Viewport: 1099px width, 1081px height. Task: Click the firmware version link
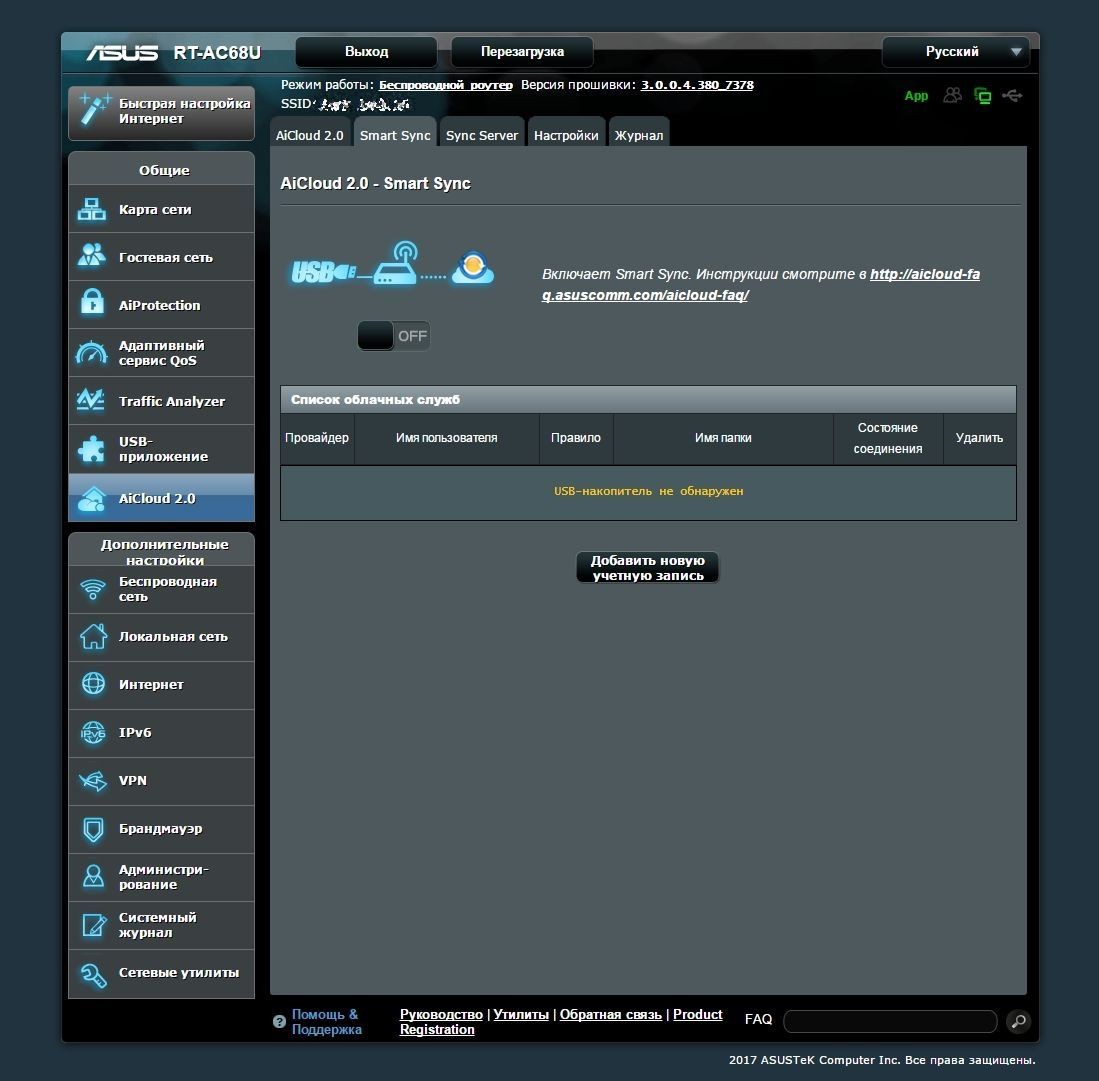pyautogui.click(x=697, y=85)
